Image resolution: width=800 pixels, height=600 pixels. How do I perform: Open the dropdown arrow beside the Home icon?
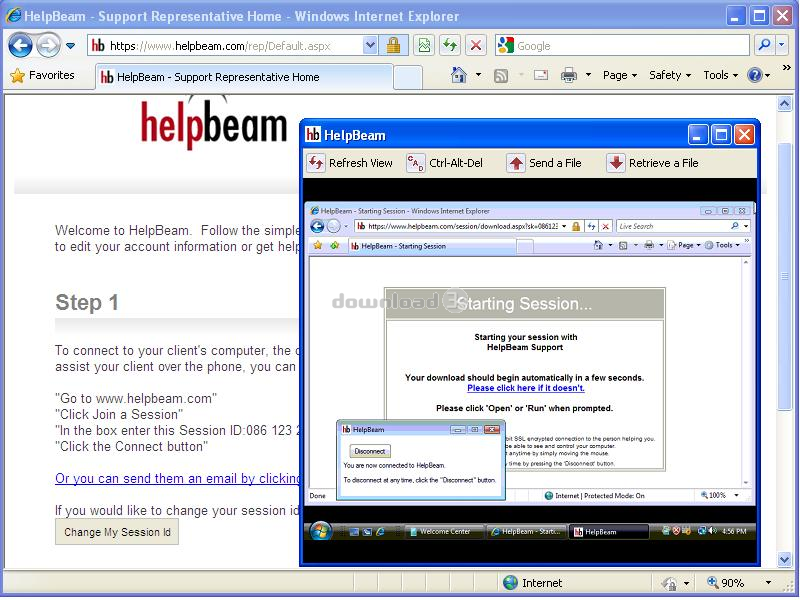(478, 75)
